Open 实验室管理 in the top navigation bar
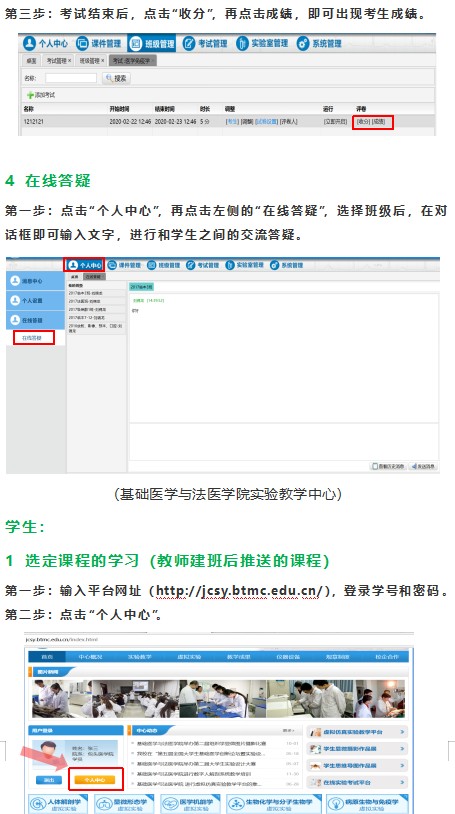 point(262,44)
